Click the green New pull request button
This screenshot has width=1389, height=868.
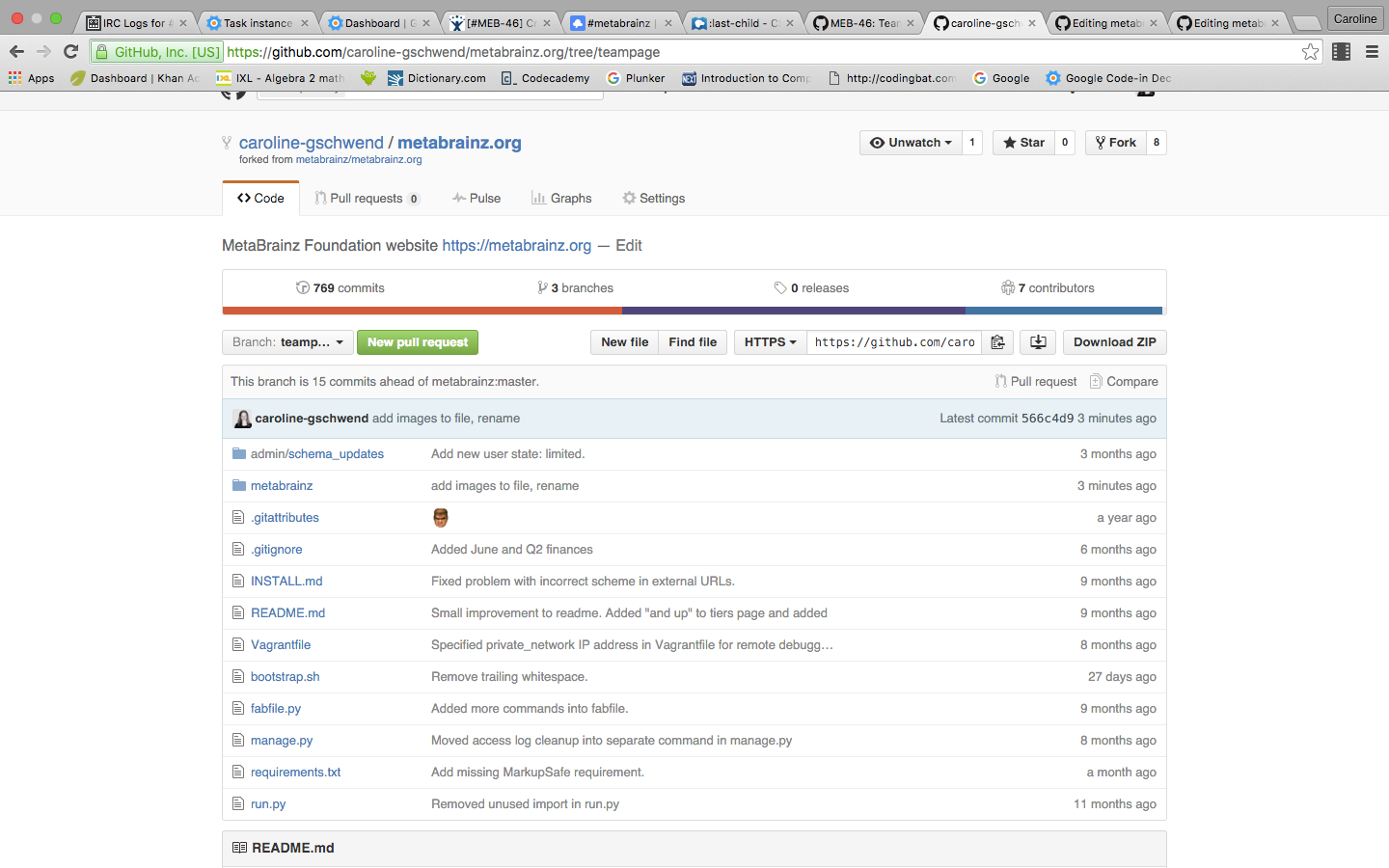(x=417, y=342)
